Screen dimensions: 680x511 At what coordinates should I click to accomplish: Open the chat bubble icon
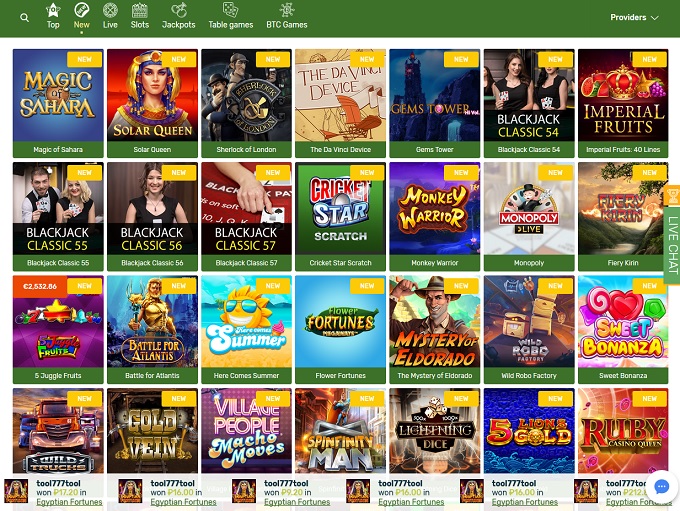(x=661, y=487)
